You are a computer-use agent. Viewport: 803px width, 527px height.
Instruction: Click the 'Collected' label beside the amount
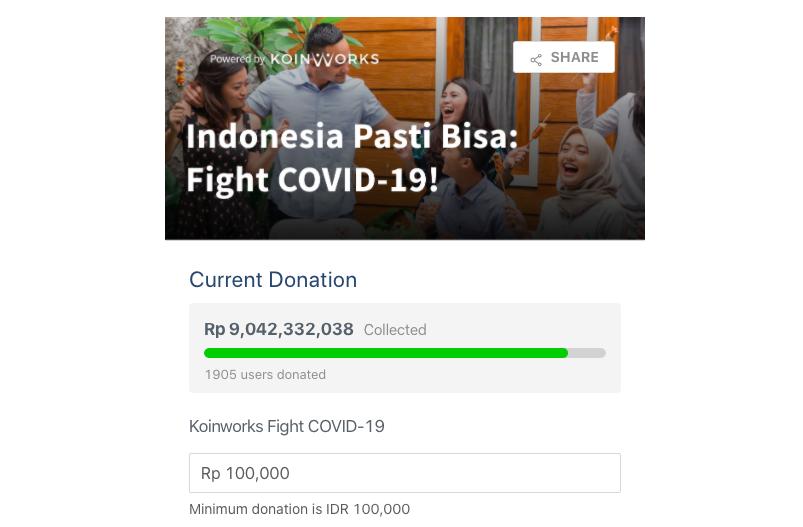pos(395,330)
